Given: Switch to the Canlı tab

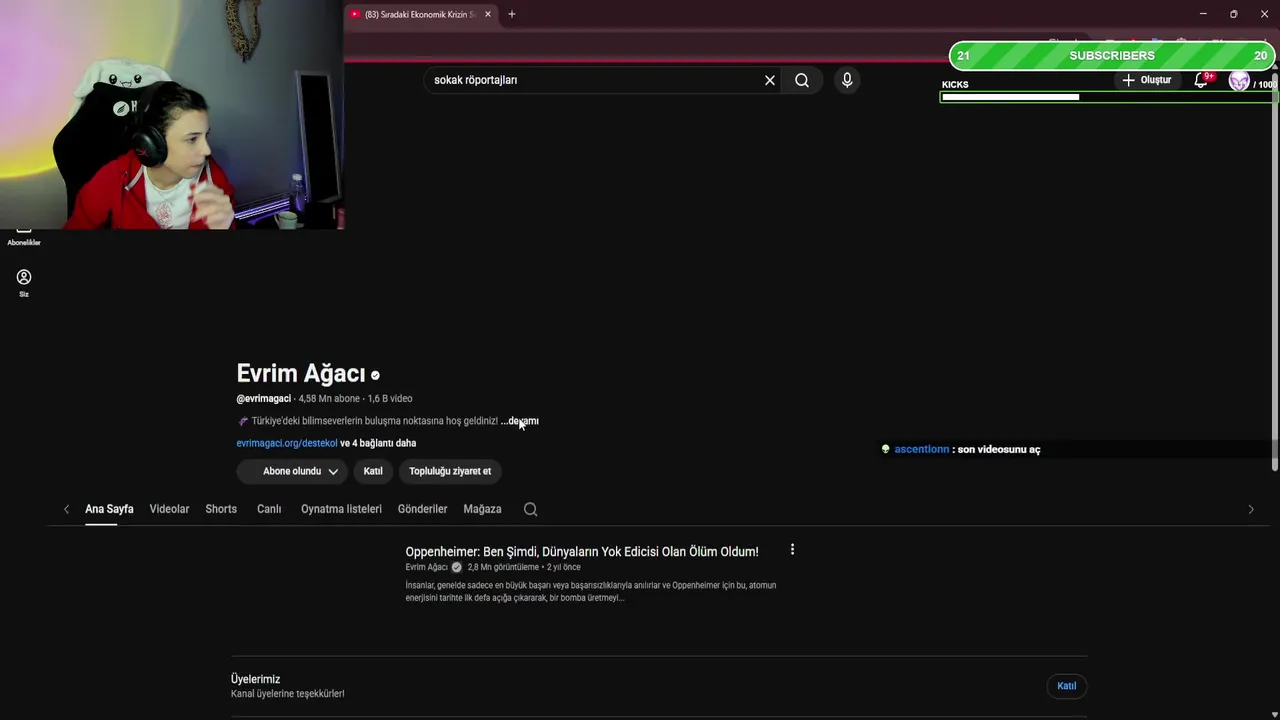Looking at the screenshot, I should (x=269, y=509).
